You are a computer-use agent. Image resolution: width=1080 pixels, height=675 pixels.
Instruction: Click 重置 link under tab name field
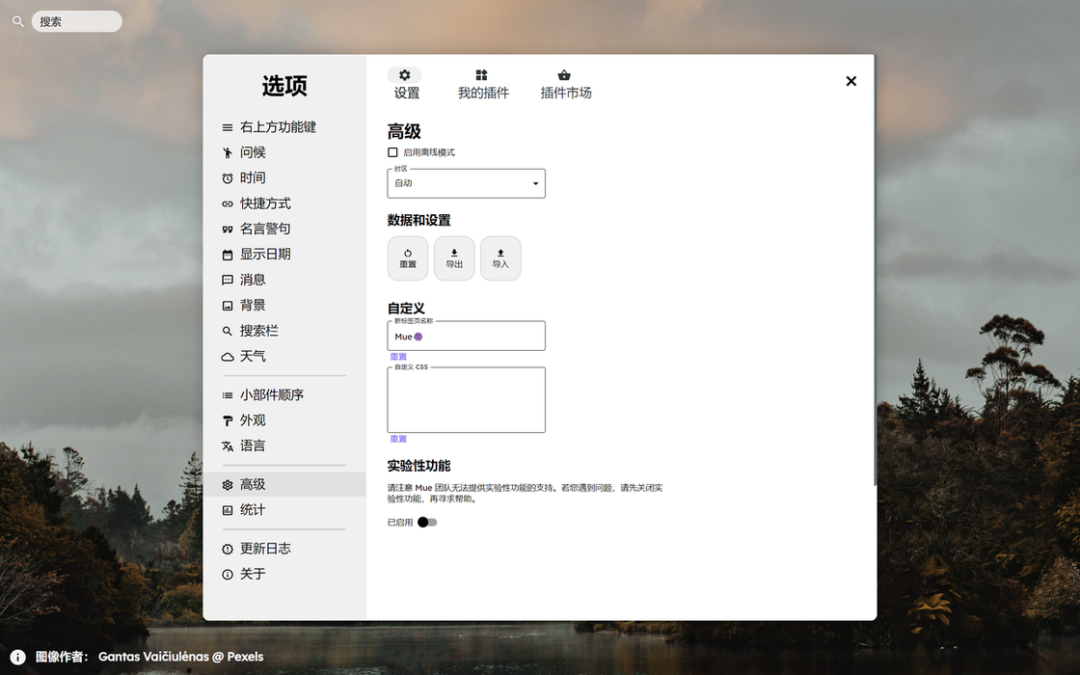tap(398, 357)
